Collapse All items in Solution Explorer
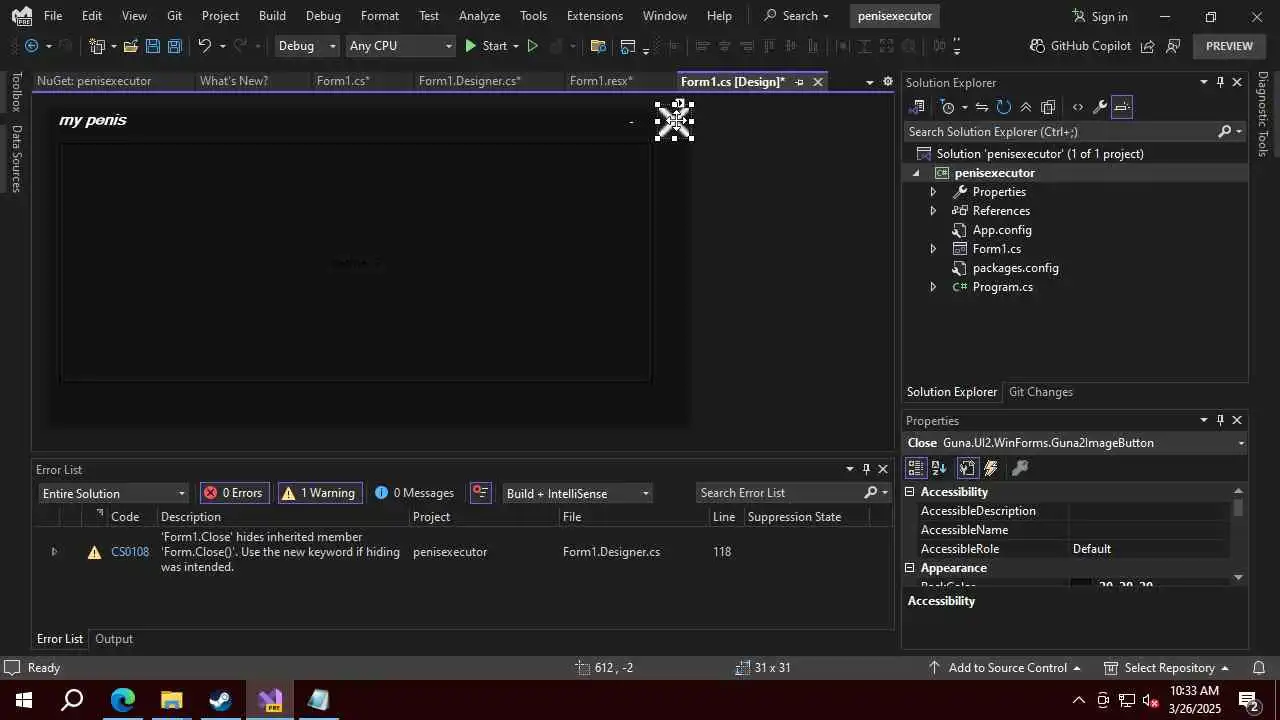This screenshot has width=1280, height=720. (x=1026, y=107)
